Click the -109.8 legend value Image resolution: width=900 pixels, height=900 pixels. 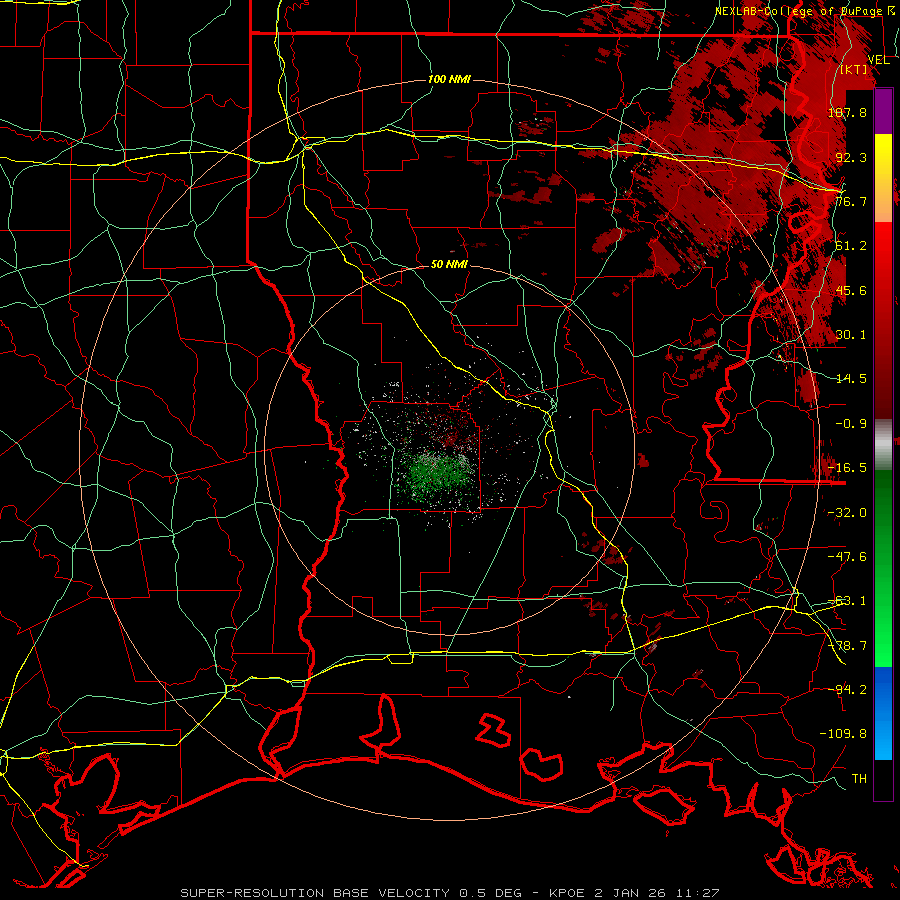point(843,734)
